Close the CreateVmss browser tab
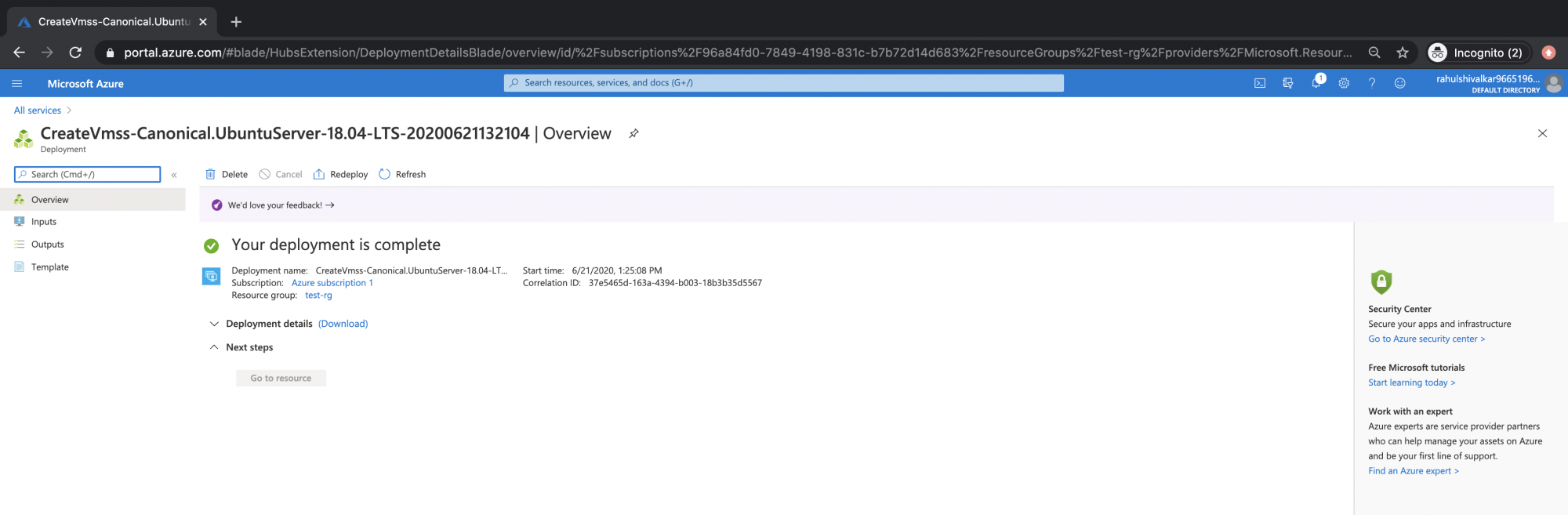Screen dimensions: 1568x515 click(203, 22)
